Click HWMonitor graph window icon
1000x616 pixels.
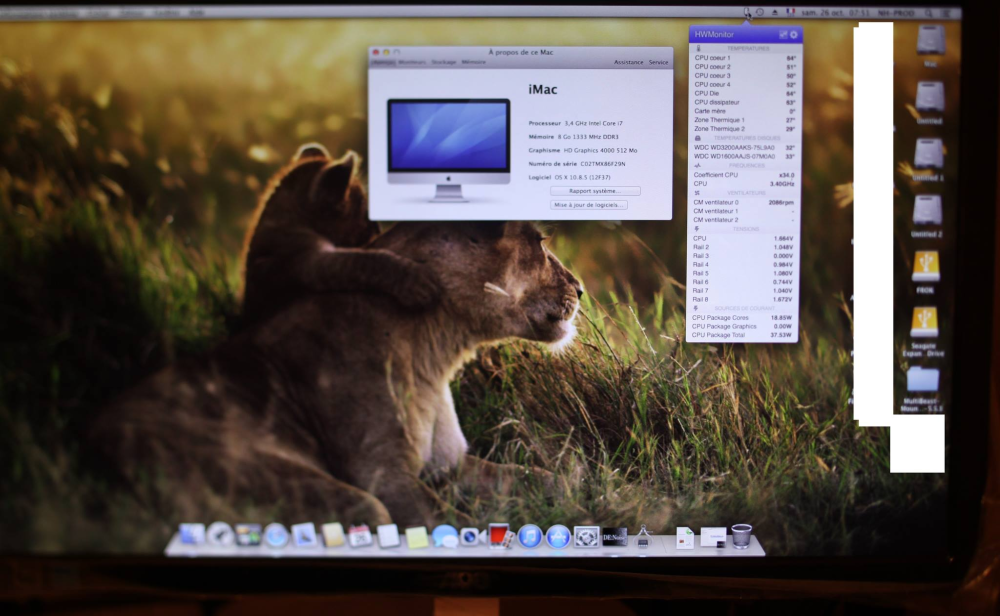(783, 34)
